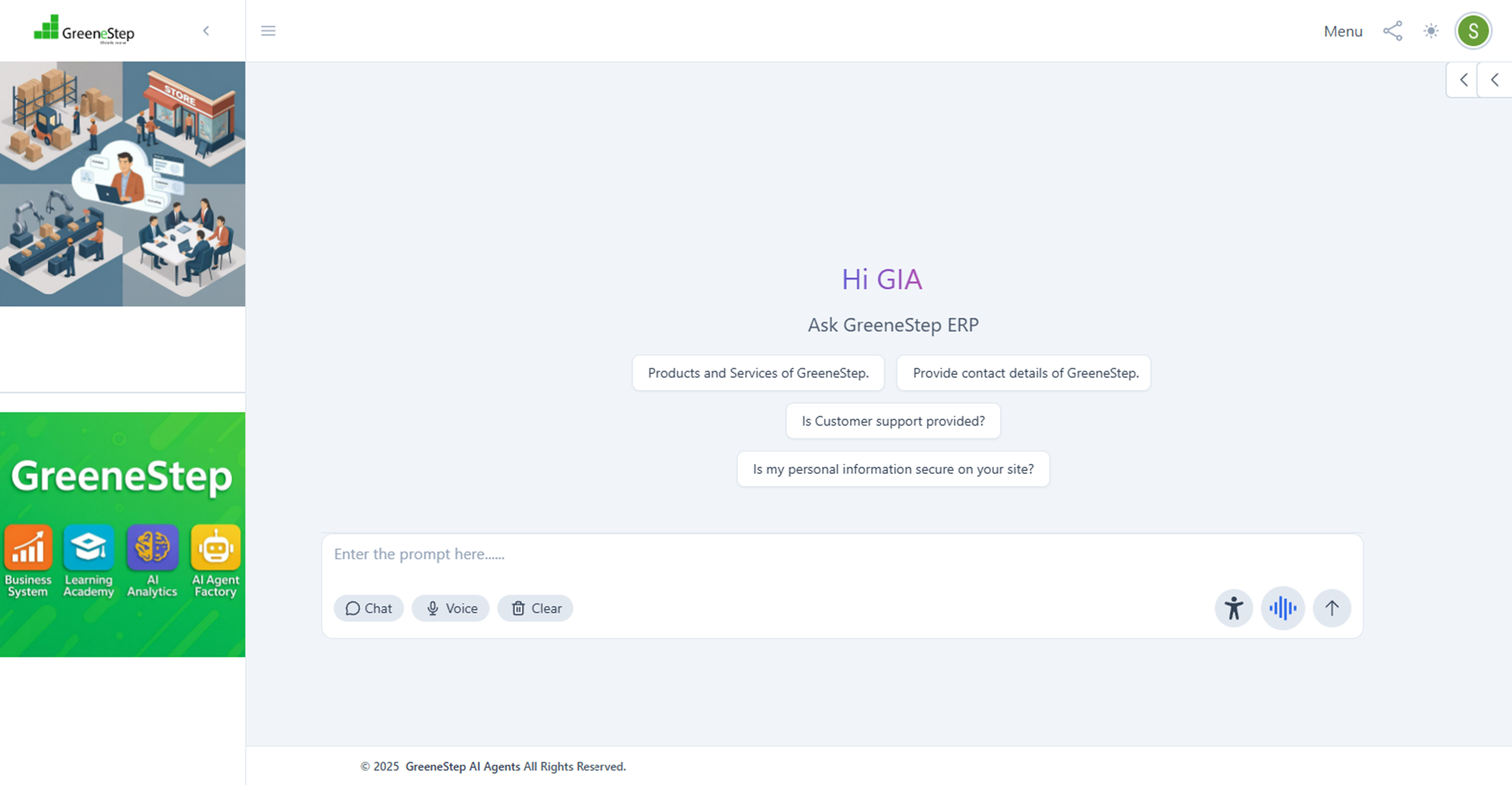Click the blue audio waveform icon
Viewport: 1512px width, 785px height.
pyautogui.click(x=1283, y=608)
